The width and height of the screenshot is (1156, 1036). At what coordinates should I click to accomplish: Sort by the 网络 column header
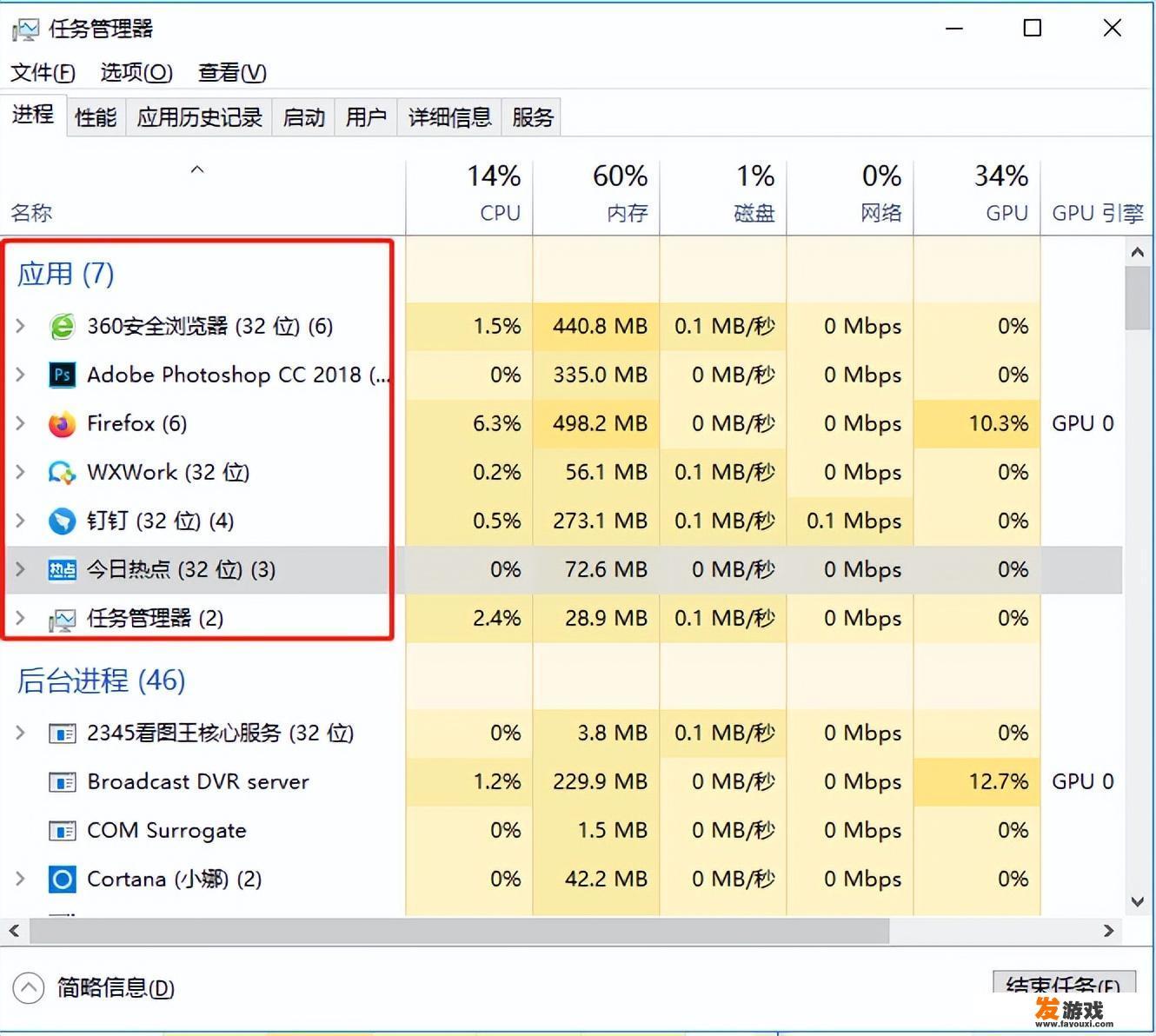[850, 198]
